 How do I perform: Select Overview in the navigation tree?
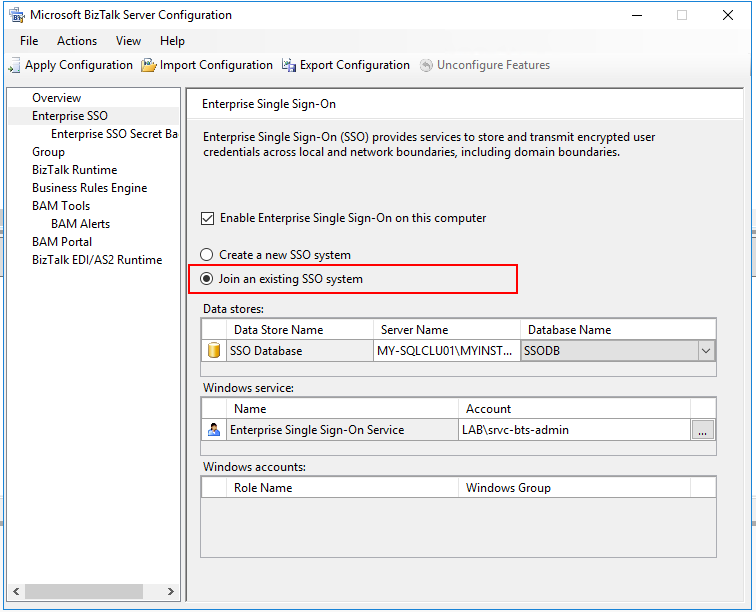pyautogui.click(x=56, y=98)
